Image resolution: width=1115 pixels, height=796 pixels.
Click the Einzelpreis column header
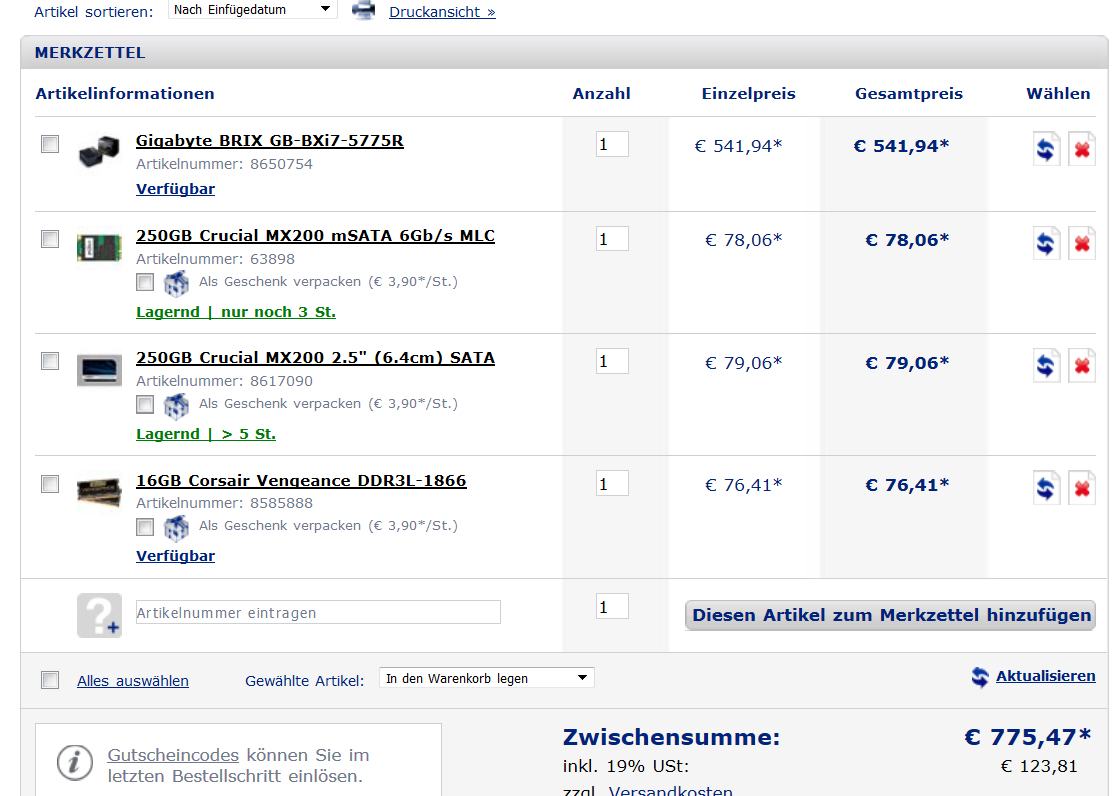click(x=749, y=94)
